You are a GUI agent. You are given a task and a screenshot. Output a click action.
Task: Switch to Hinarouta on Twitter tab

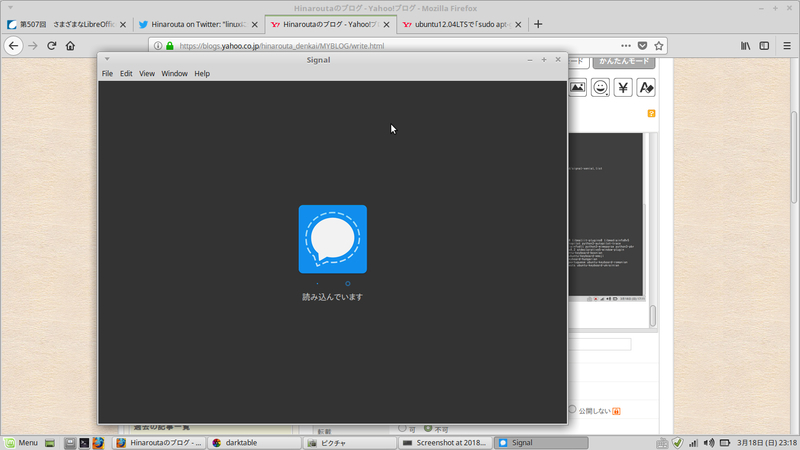198,24
